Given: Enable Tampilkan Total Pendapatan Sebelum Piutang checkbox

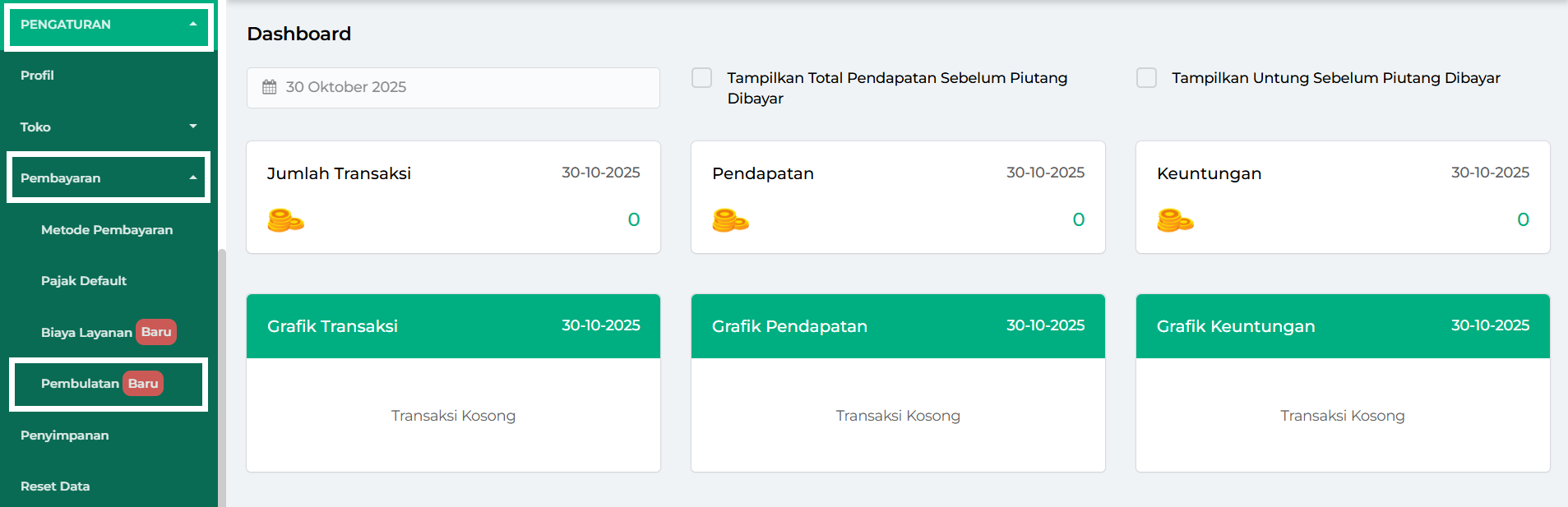Looking at the screenshot, I should tap(702, 78).
